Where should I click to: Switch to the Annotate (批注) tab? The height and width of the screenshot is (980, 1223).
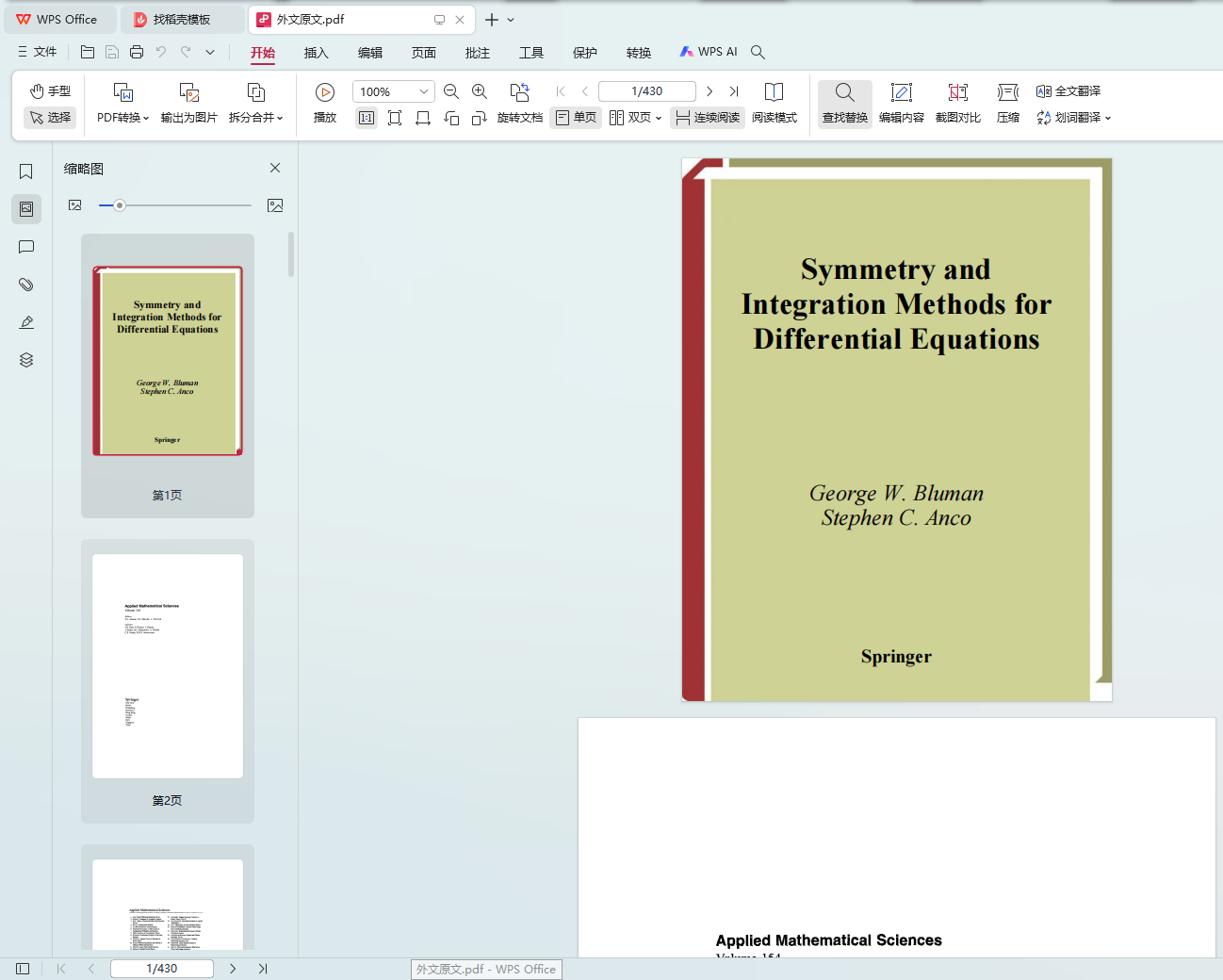(x=478, y=53)
